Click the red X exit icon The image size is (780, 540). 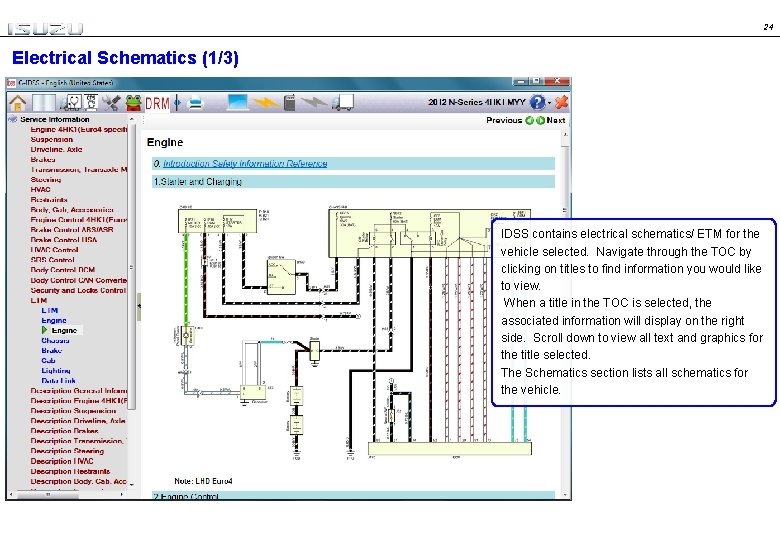pos(562,102)
